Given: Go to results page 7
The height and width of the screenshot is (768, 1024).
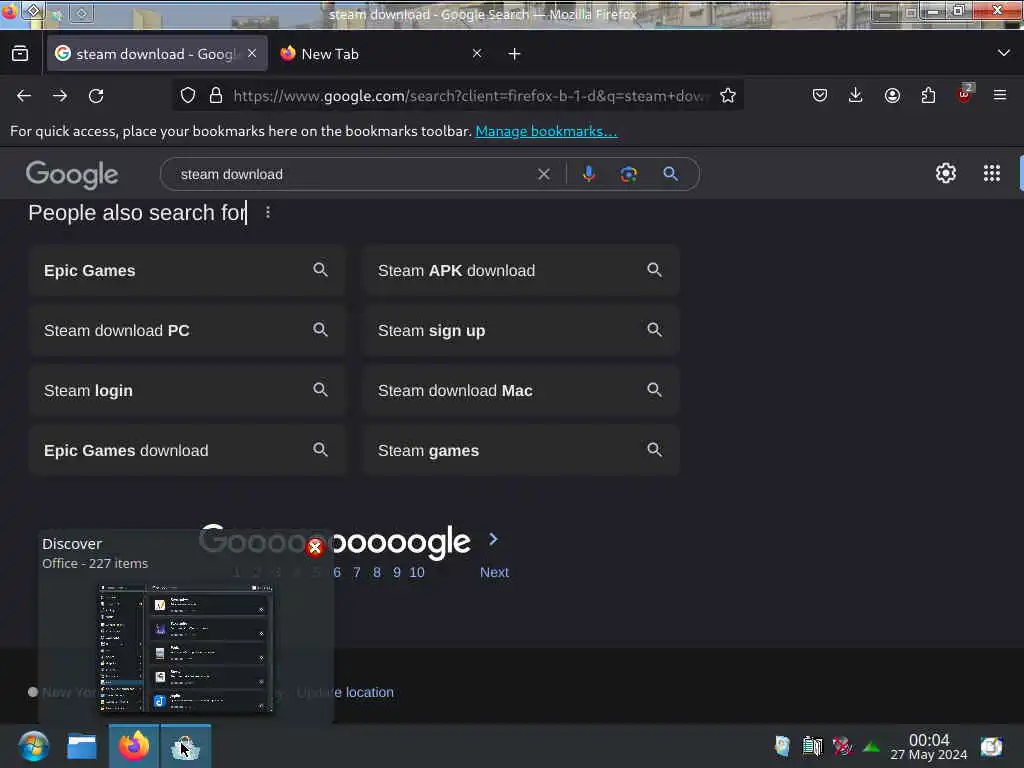Looking at the screenshot, I should (x=357, y=572).
